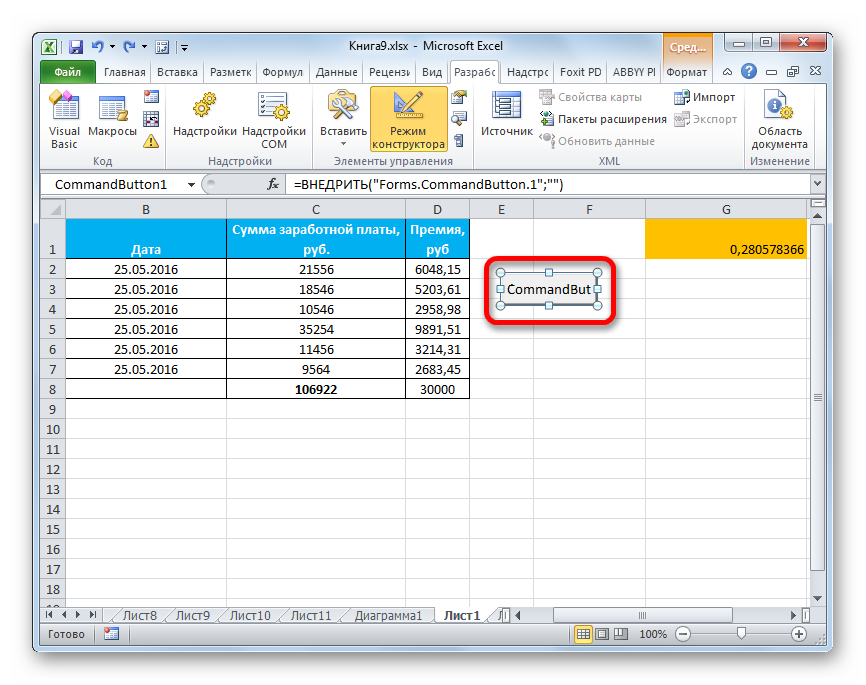
Task: Click the insert function fx icon
Action: click(x=272, y=185)
